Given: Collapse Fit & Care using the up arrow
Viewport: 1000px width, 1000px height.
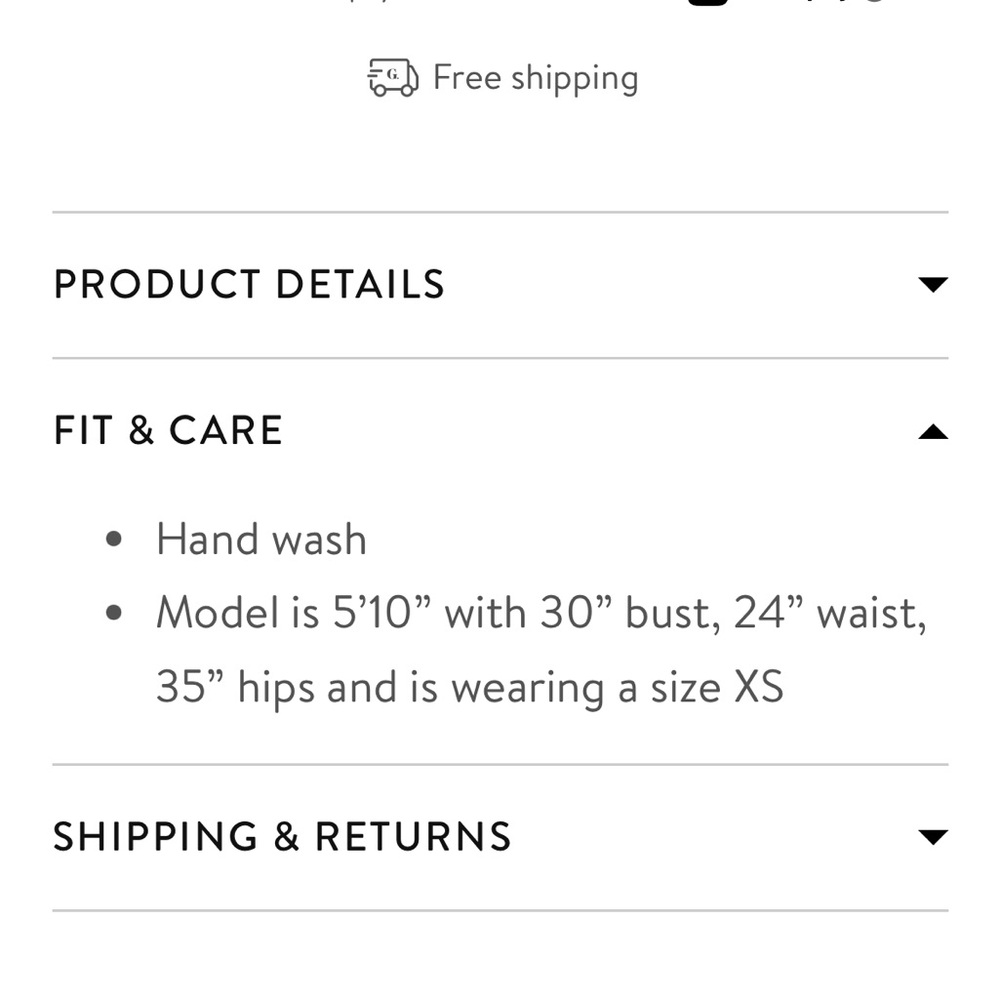Looking at the screenshot, I should click(932, 432).
